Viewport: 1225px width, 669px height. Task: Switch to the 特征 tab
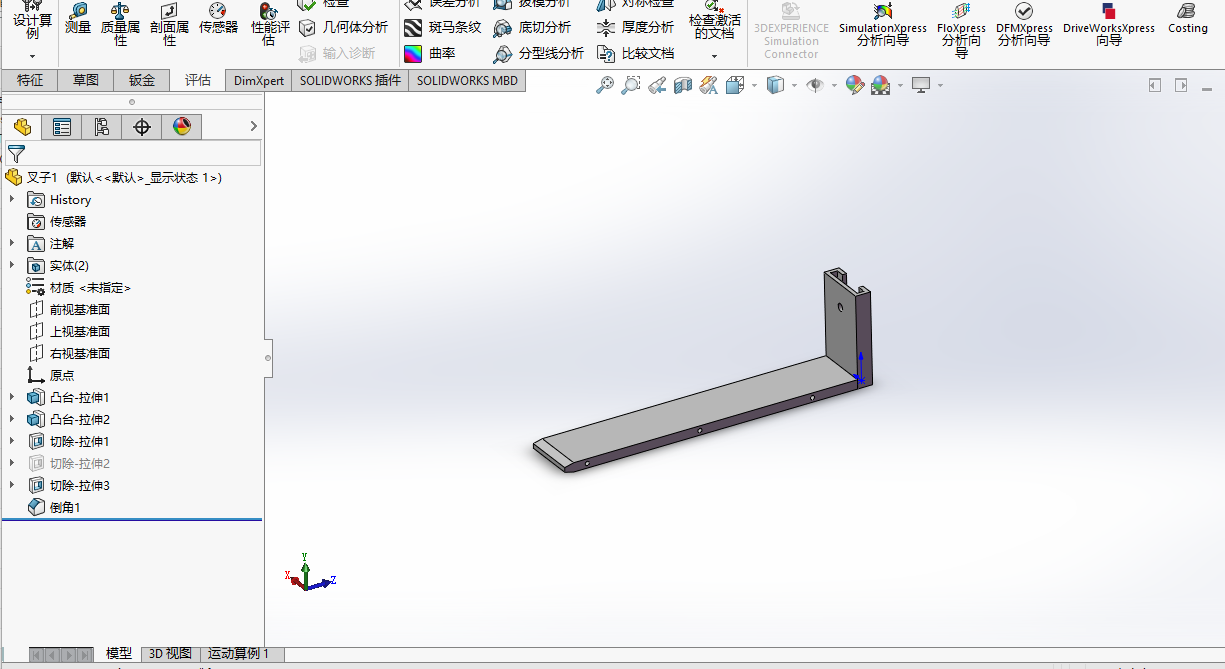point(30,80)
